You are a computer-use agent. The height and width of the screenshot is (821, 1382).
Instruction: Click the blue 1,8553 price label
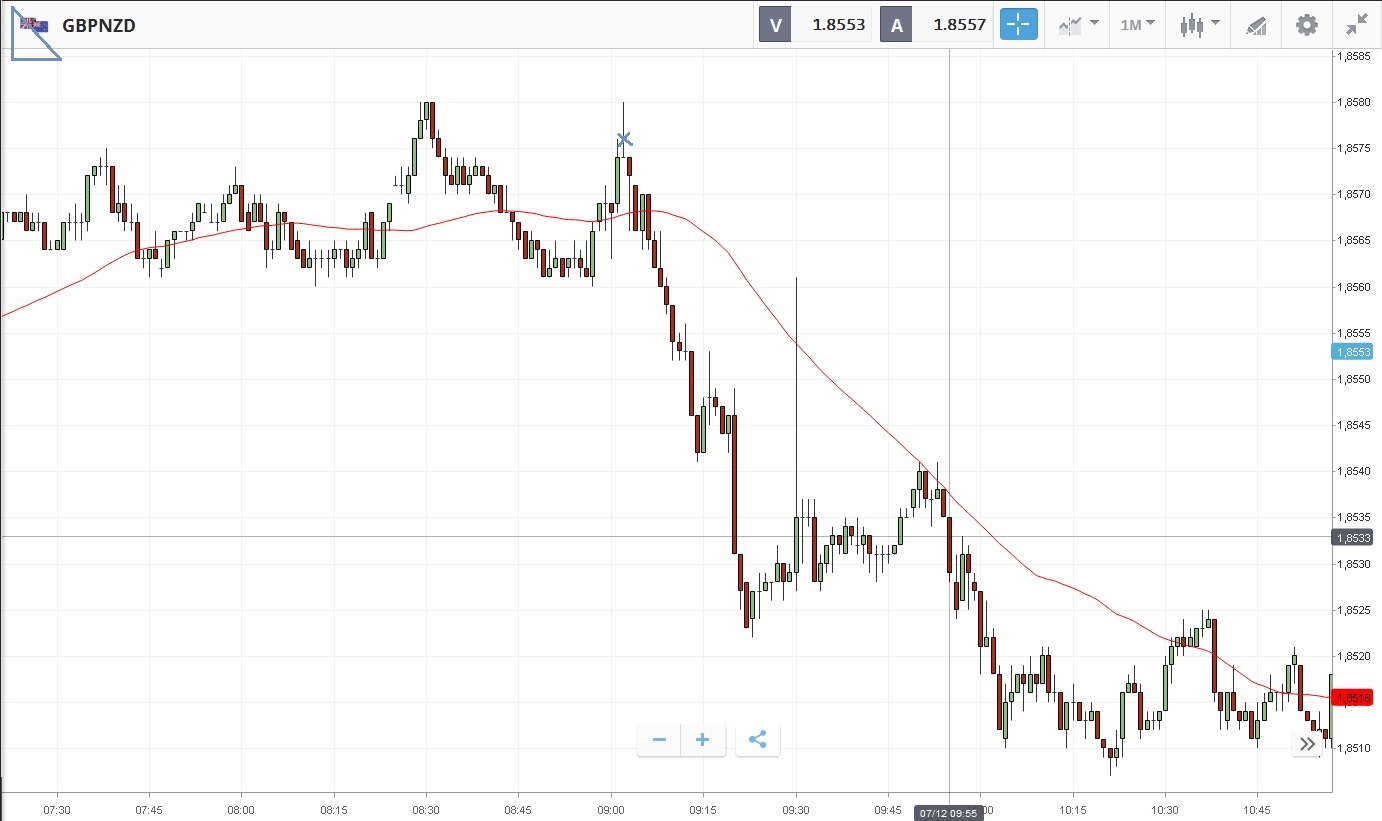tap(1352, 352)
